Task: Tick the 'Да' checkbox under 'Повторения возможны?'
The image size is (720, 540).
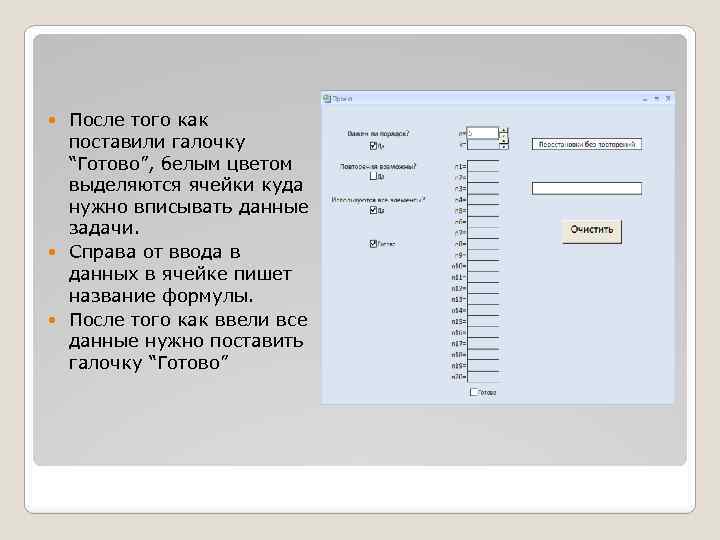Action: point(373,176)
